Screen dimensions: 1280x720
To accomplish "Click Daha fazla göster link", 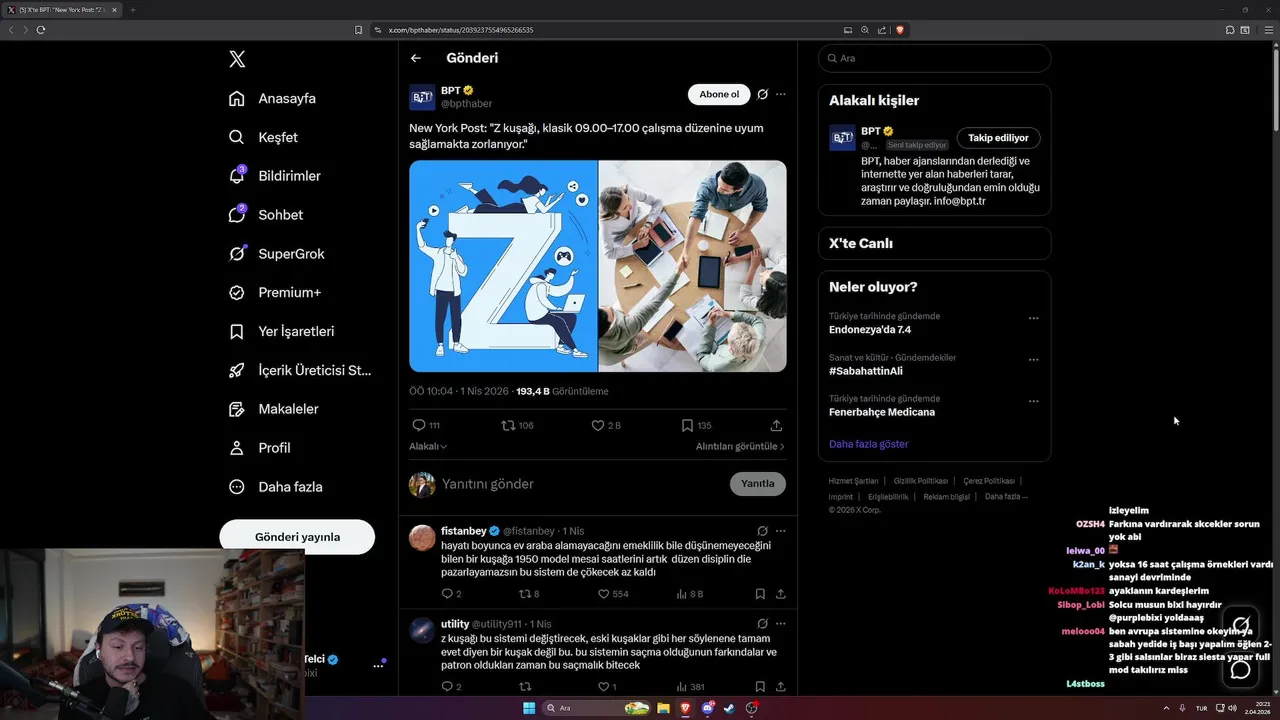I will 868,444.
